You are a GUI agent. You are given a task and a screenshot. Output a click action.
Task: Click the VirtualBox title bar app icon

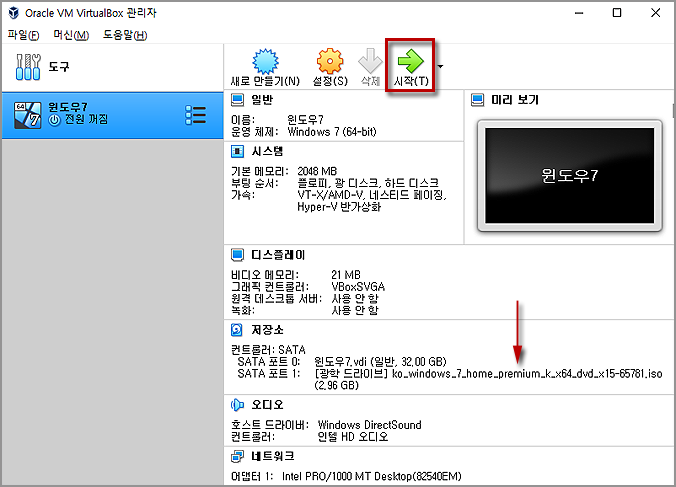tap(14, 13)
